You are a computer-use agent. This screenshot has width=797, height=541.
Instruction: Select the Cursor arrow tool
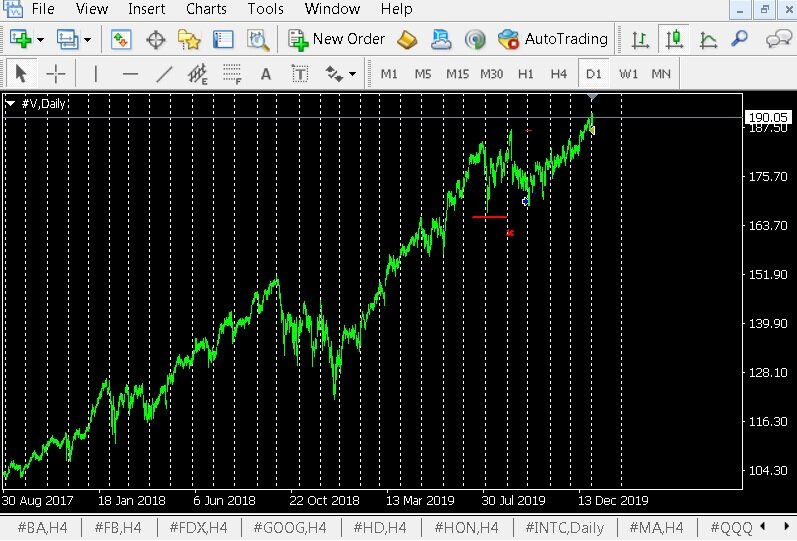coord(21,74)
